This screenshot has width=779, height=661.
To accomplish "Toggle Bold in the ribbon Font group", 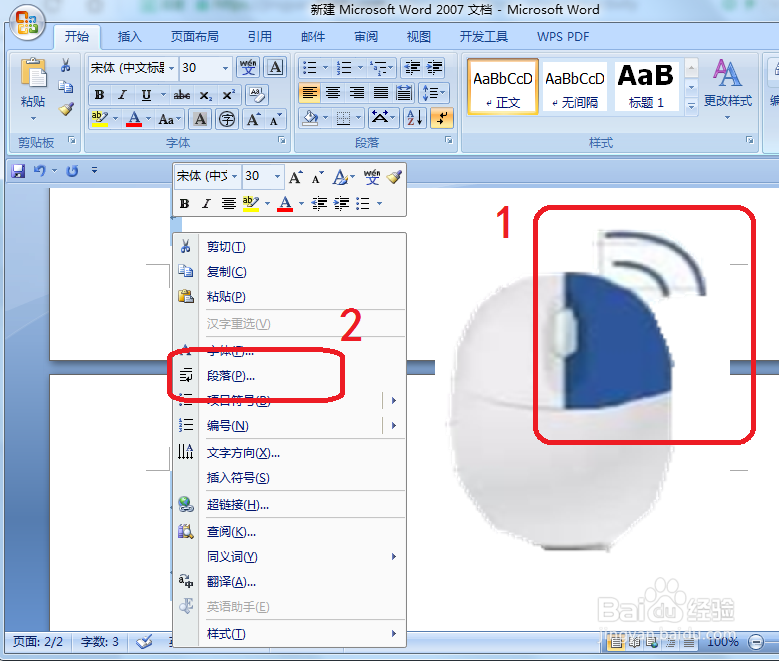I will click(99, 94).
